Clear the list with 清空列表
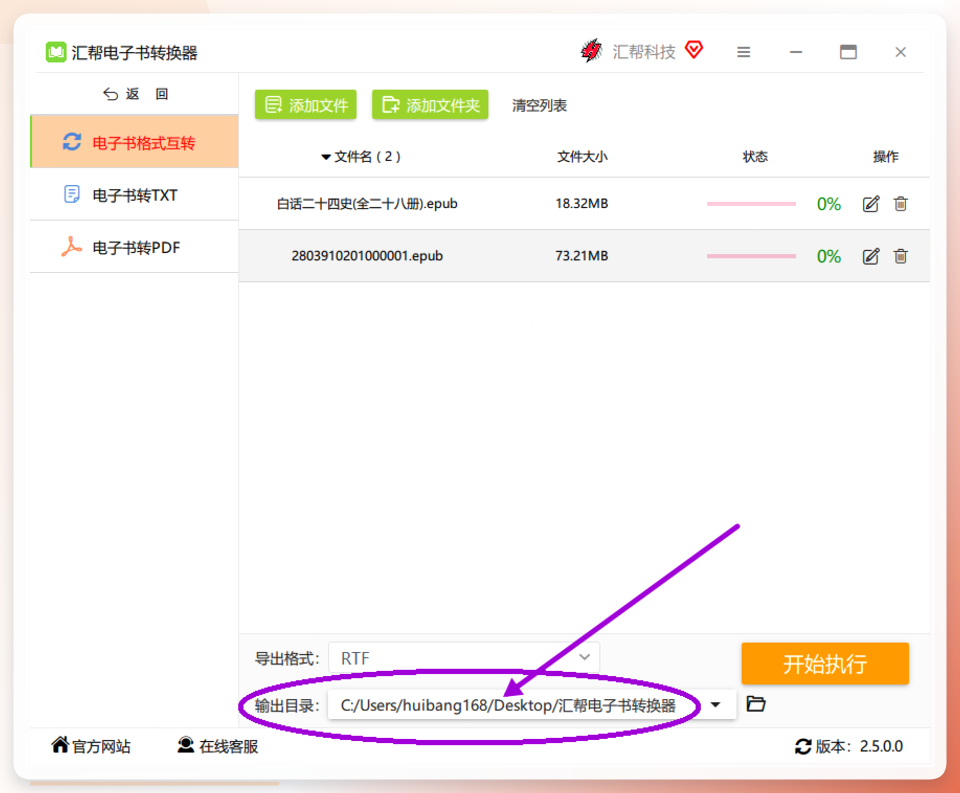 pos(539,105)
